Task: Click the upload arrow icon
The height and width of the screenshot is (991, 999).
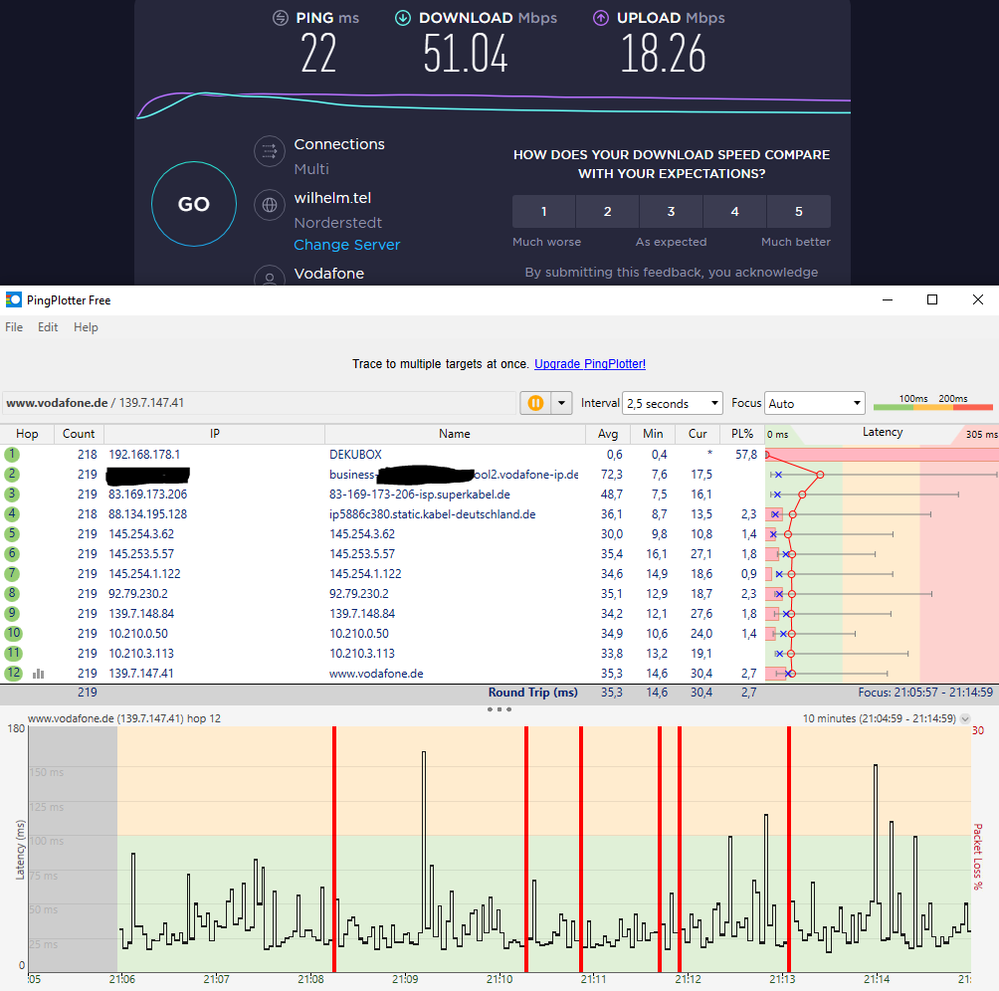Action: [x=601, y=18]
